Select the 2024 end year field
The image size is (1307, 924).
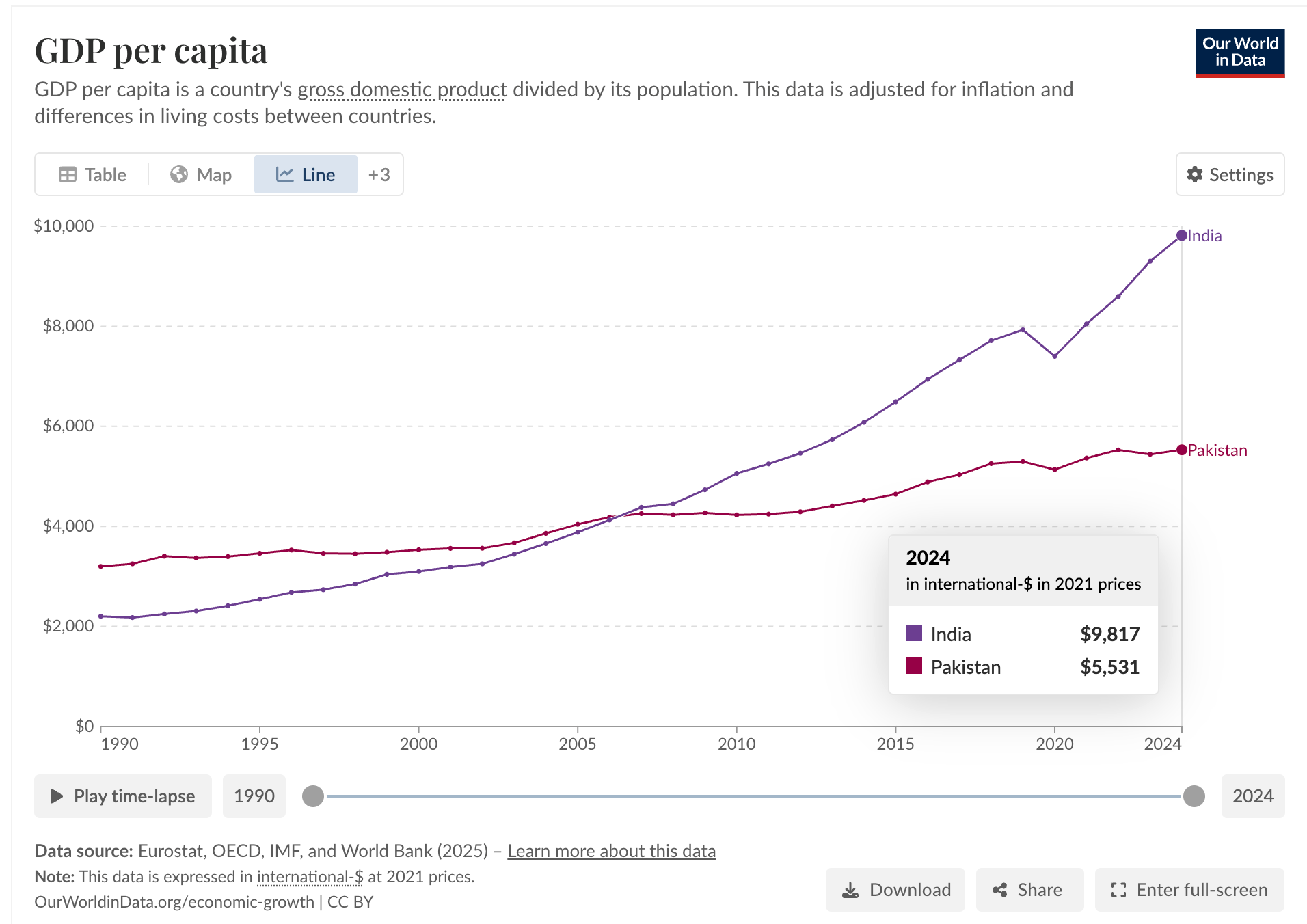(1252, 796)
